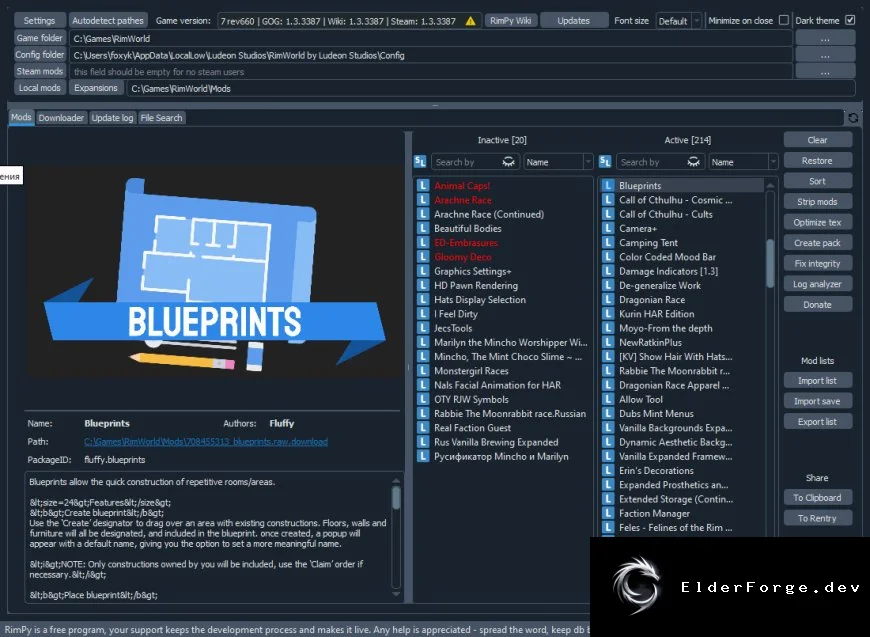Click Autodetect pathes button
The height and width of the screenshot is (637, 870).
pyautogui.click(x=108, y=21)
